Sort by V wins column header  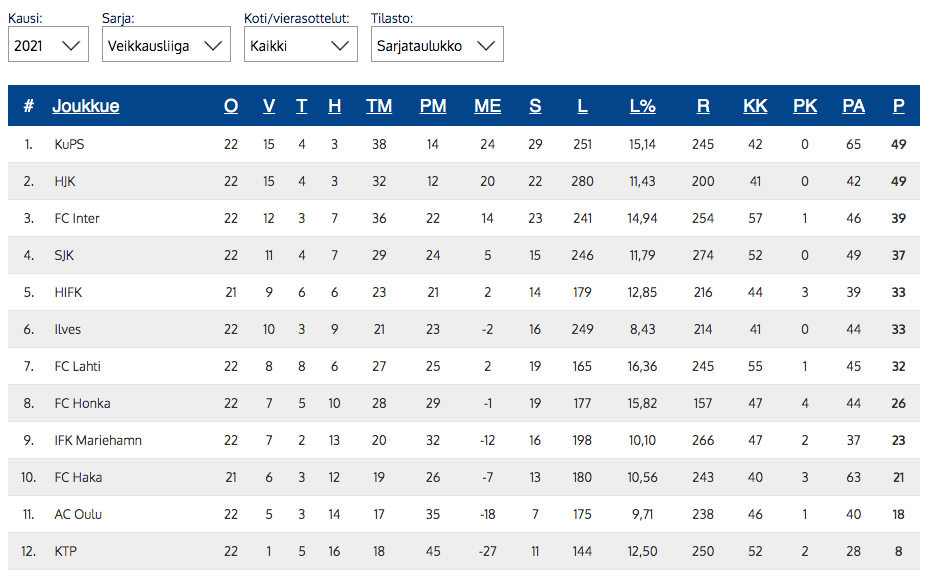tap(269, 106)
